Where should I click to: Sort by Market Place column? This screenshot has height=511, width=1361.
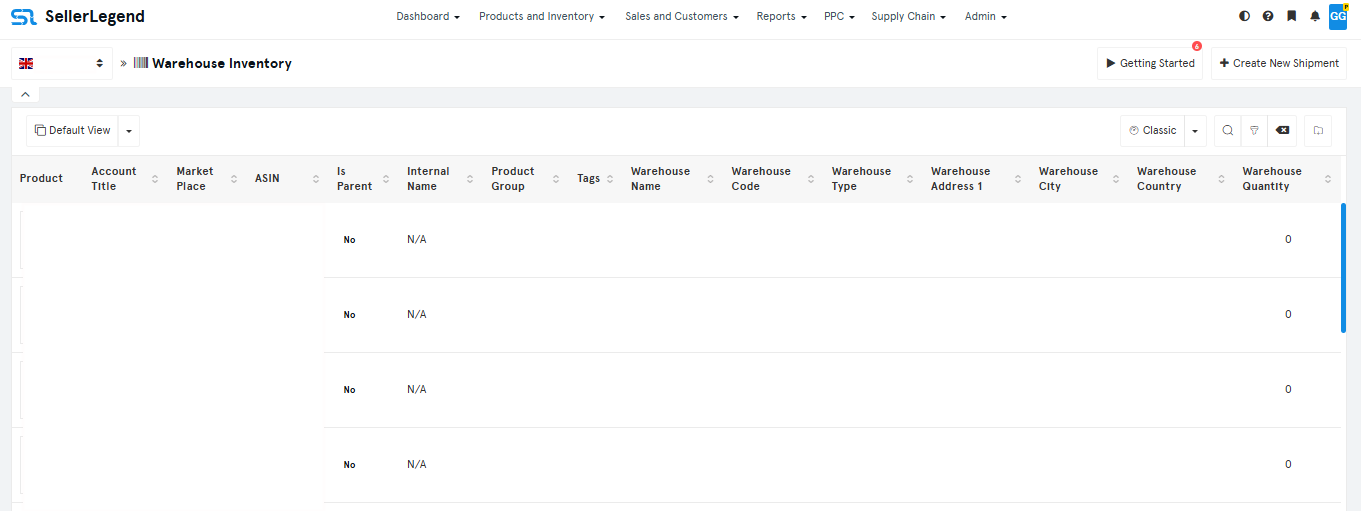pyautogui.click(x=234, y=179)
